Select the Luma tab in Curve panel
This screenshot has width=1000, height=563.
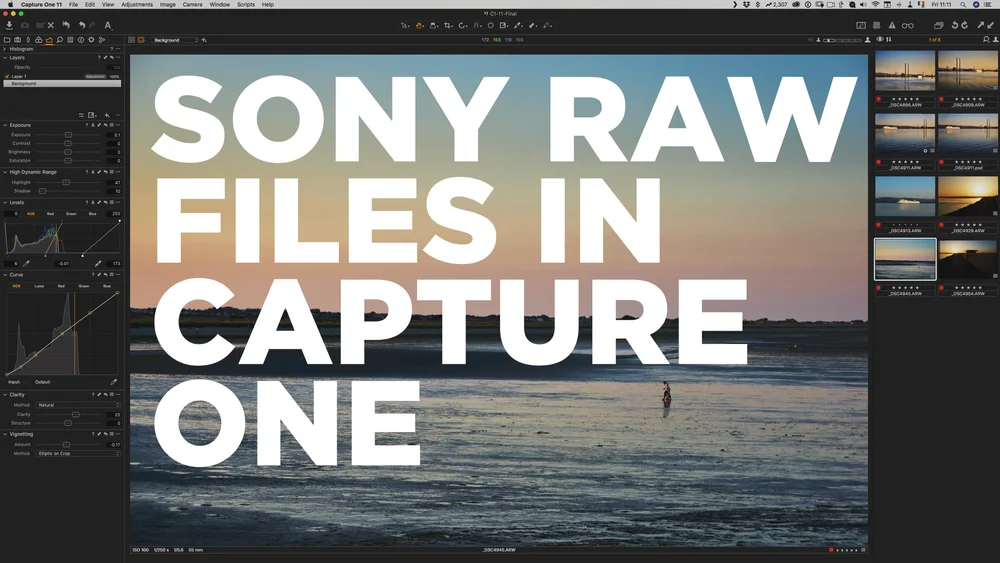point(39,286)
